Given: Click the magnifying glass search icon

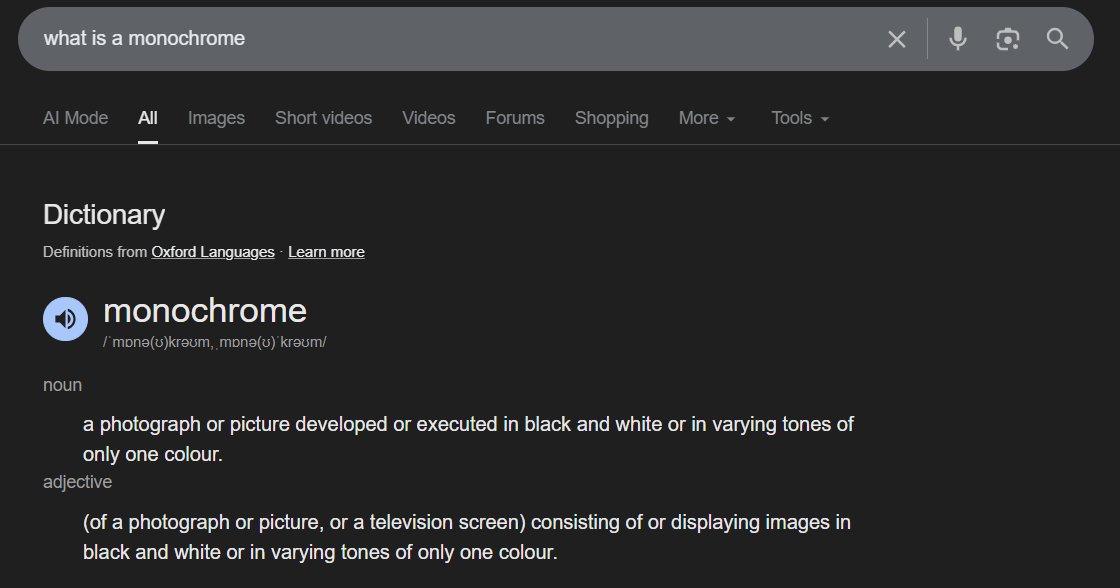Looking at the screenshot, I should [1057, 39].
